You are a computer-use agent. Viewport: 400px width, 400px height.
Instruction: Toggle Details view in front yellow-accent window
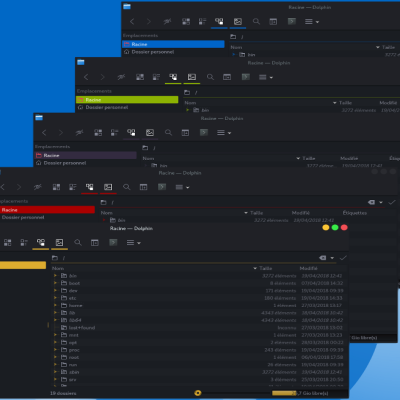(41, 243)
